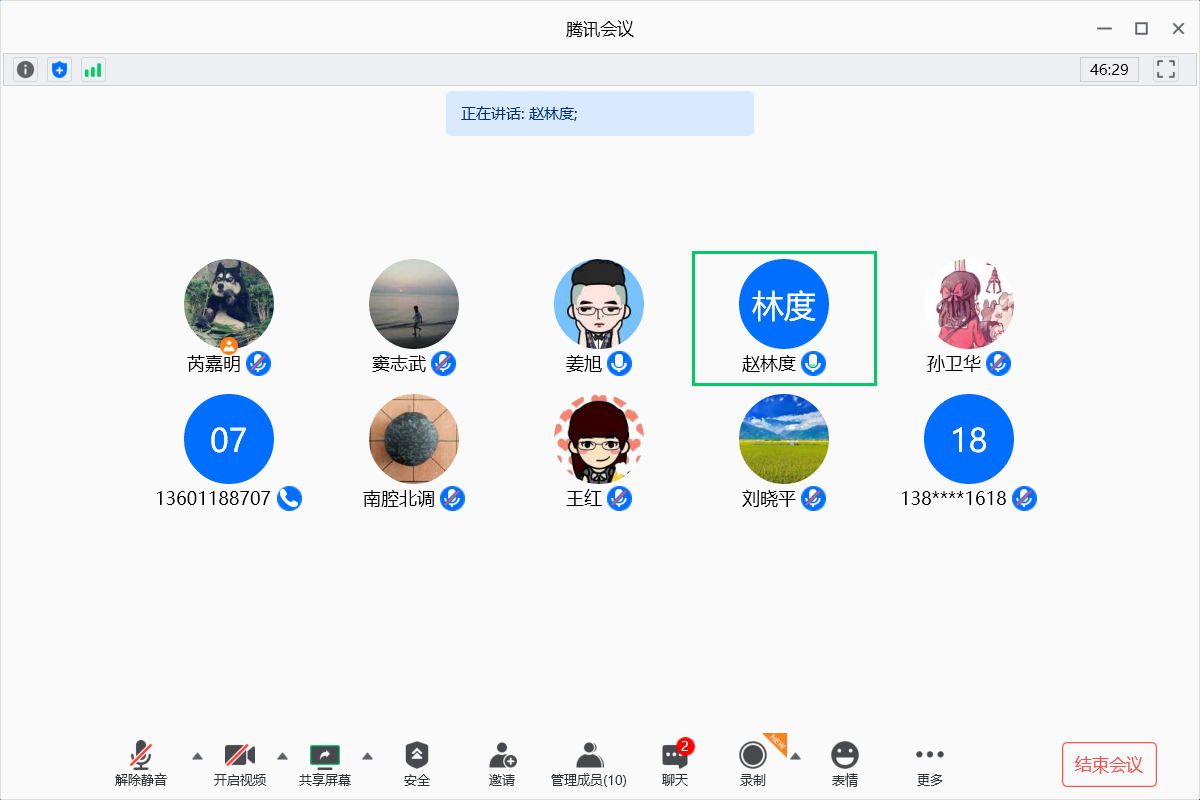
Task: Click 共享屏幕 to share screen
Action: pyautogui.click(x=325, y=764)
